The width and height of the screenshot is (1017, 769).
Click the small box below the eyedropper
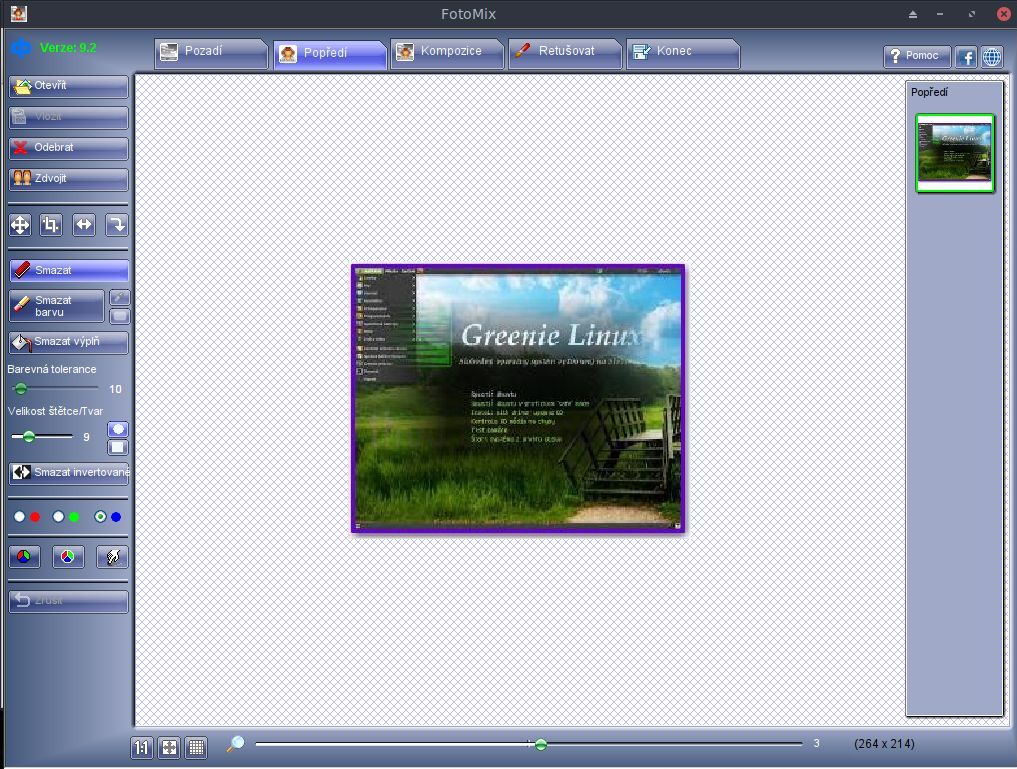click(x=119, y=316)
